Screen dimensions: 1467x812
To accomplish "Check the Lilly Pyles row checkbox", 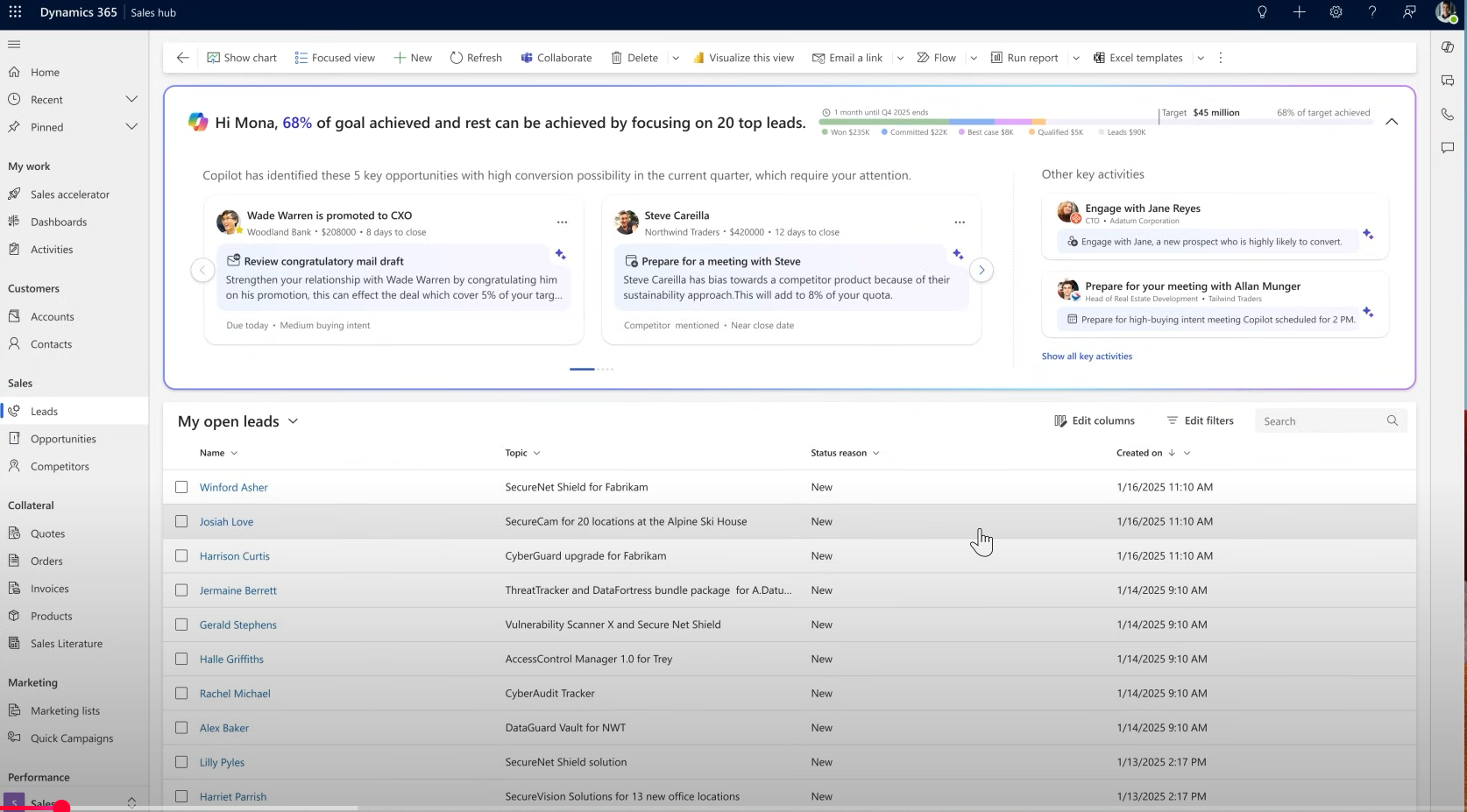I will tap(181, 762).
